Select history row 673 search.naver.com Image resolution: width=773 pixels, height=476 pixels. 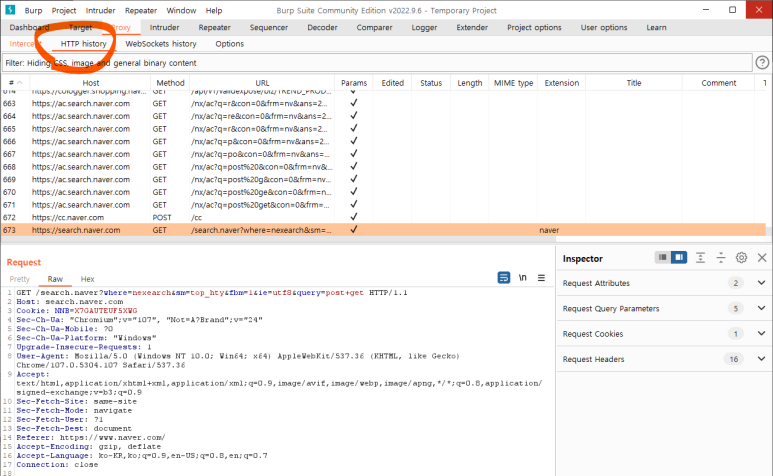coord(384,230)
